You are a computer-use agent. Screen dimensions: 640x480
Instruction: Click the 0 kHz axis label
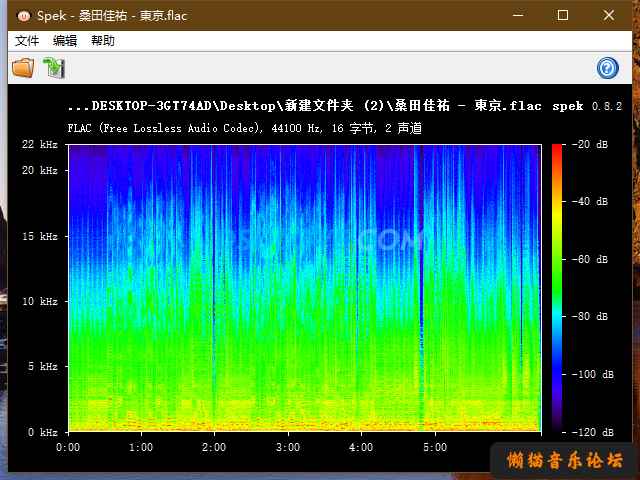(x=42, y=432)
